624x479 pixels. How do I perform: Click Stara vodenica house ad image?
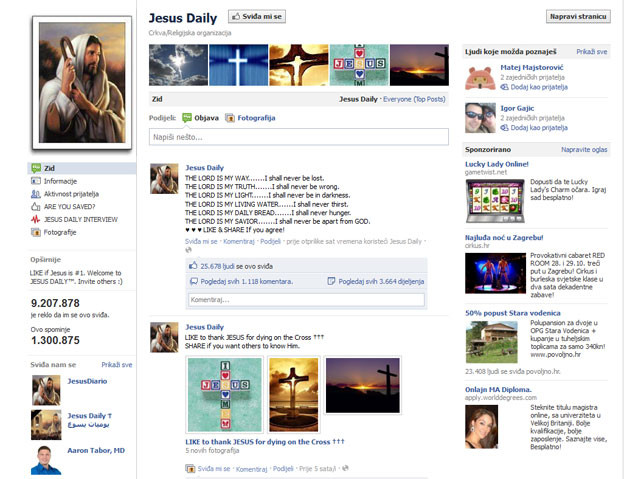(491, 342)
